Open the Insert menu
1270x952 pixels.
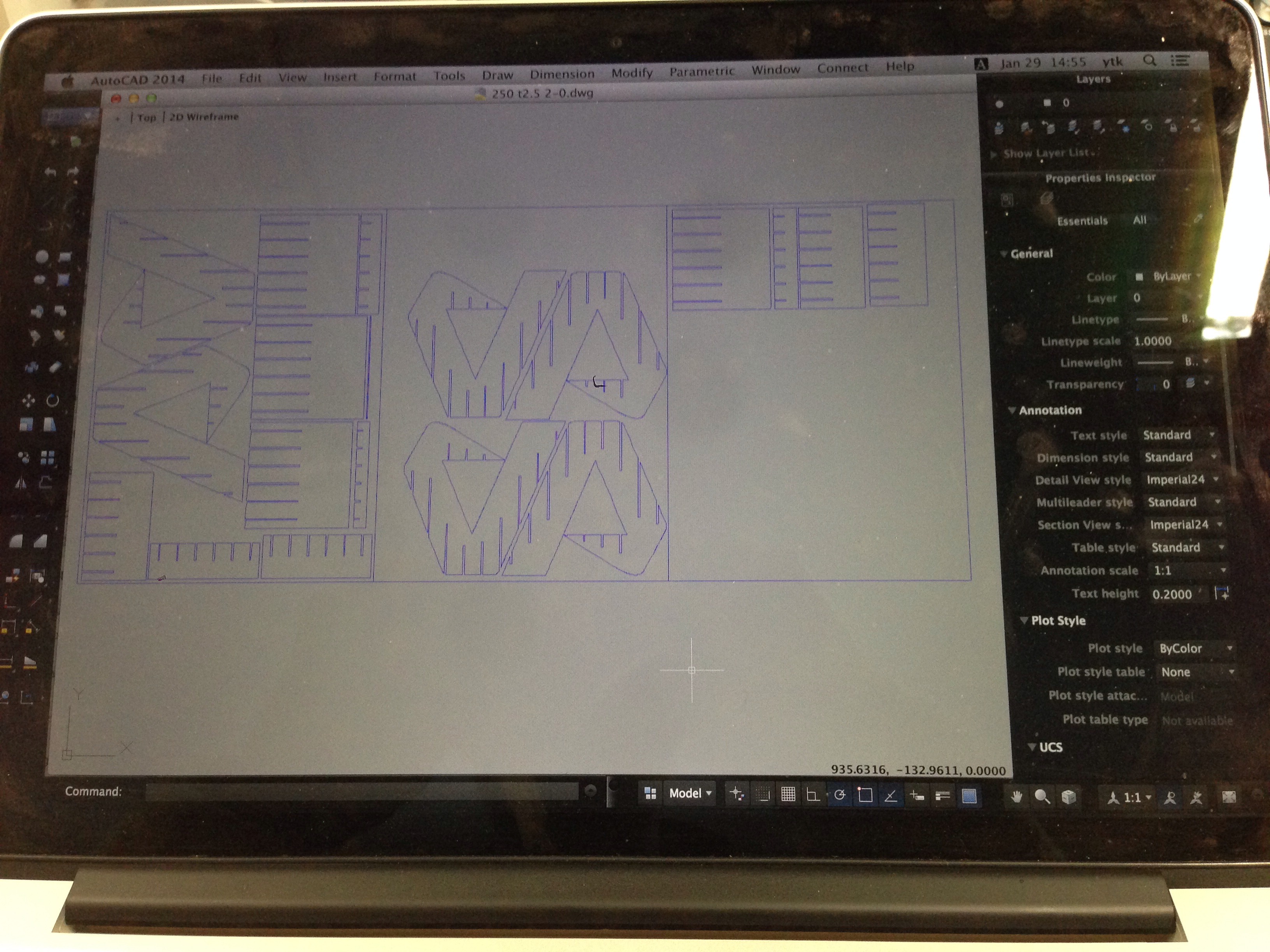[x=340, y=77]
